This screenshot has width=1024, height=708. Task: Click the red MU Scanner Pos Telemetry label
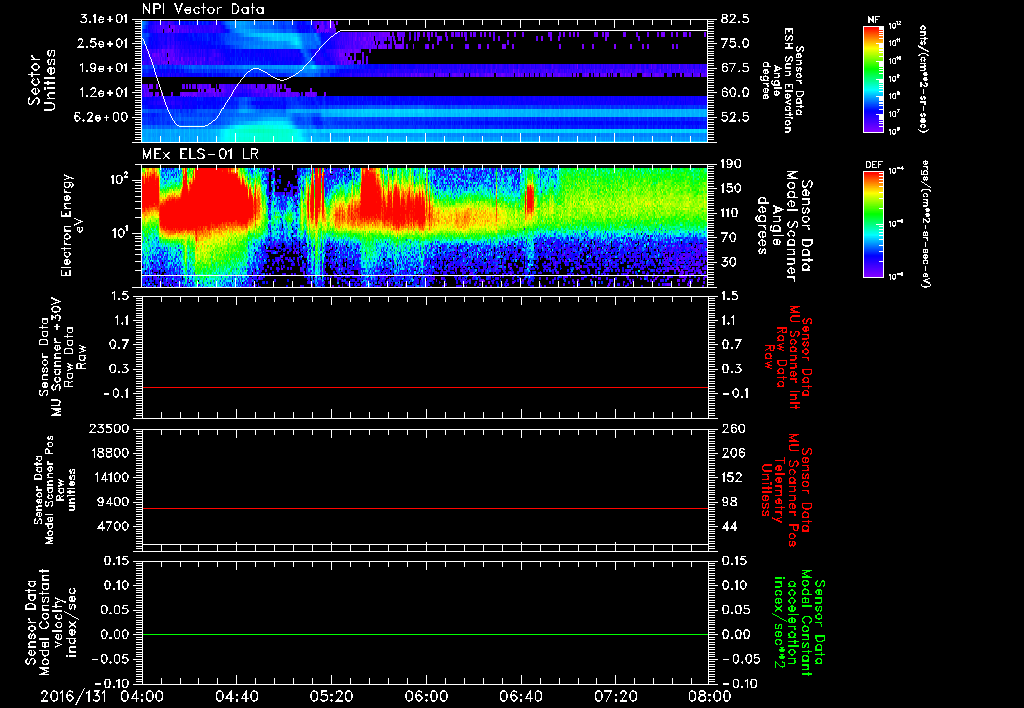pos(786,490)
